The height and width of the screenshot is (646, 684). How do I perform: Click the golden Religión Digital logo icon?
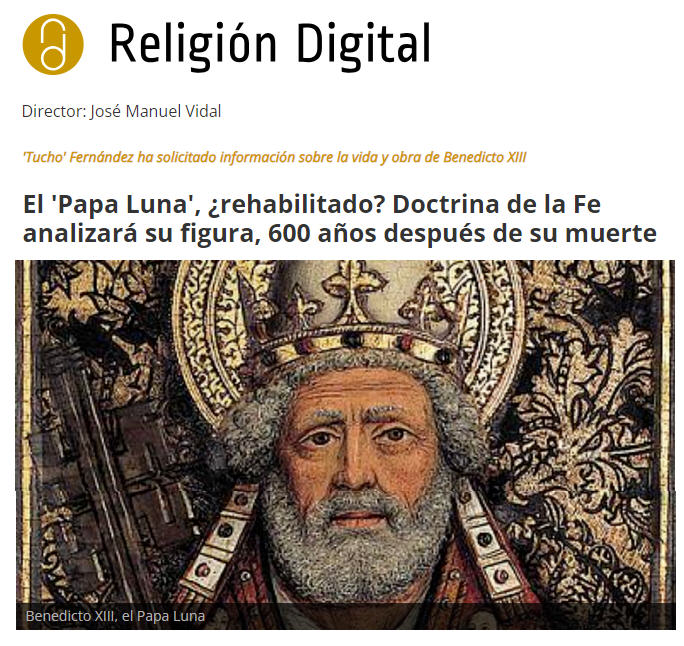click(x=53, y=44)
